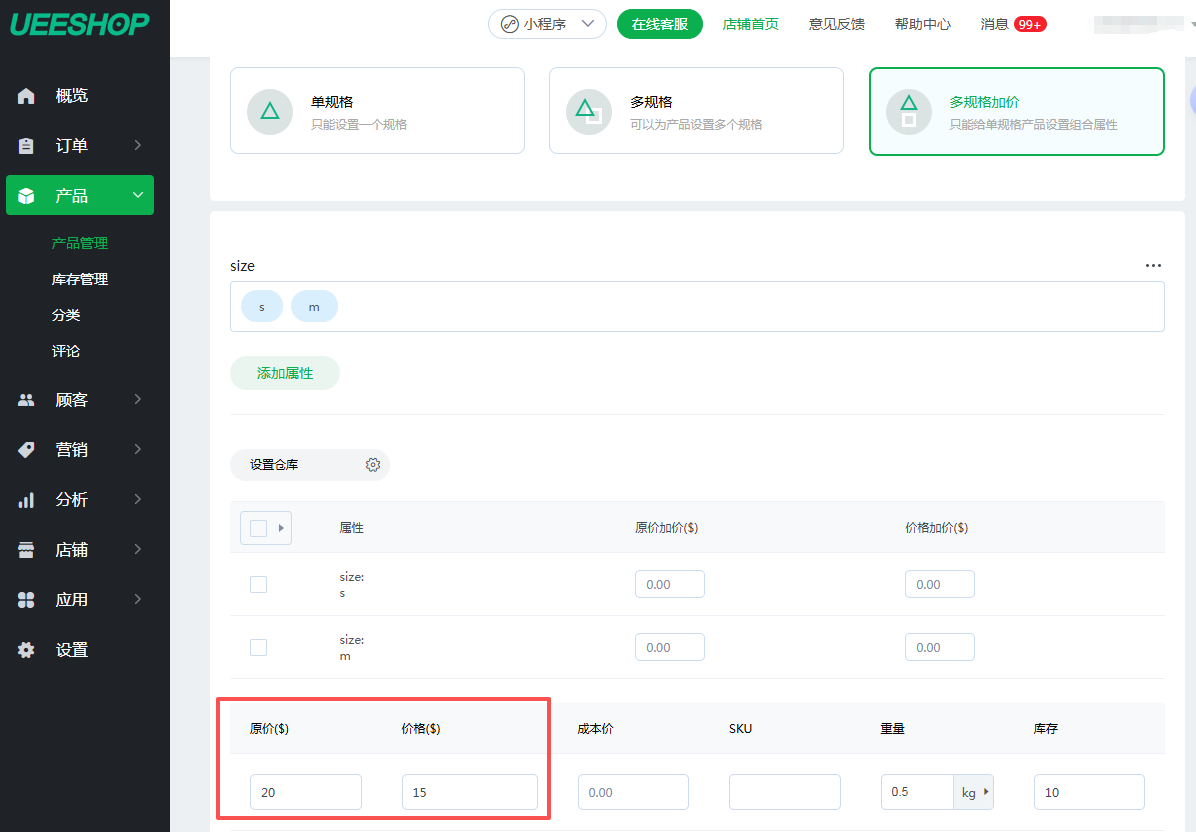
Task: Click the 原价($) input field showing 20
Action: pos(305,792)
